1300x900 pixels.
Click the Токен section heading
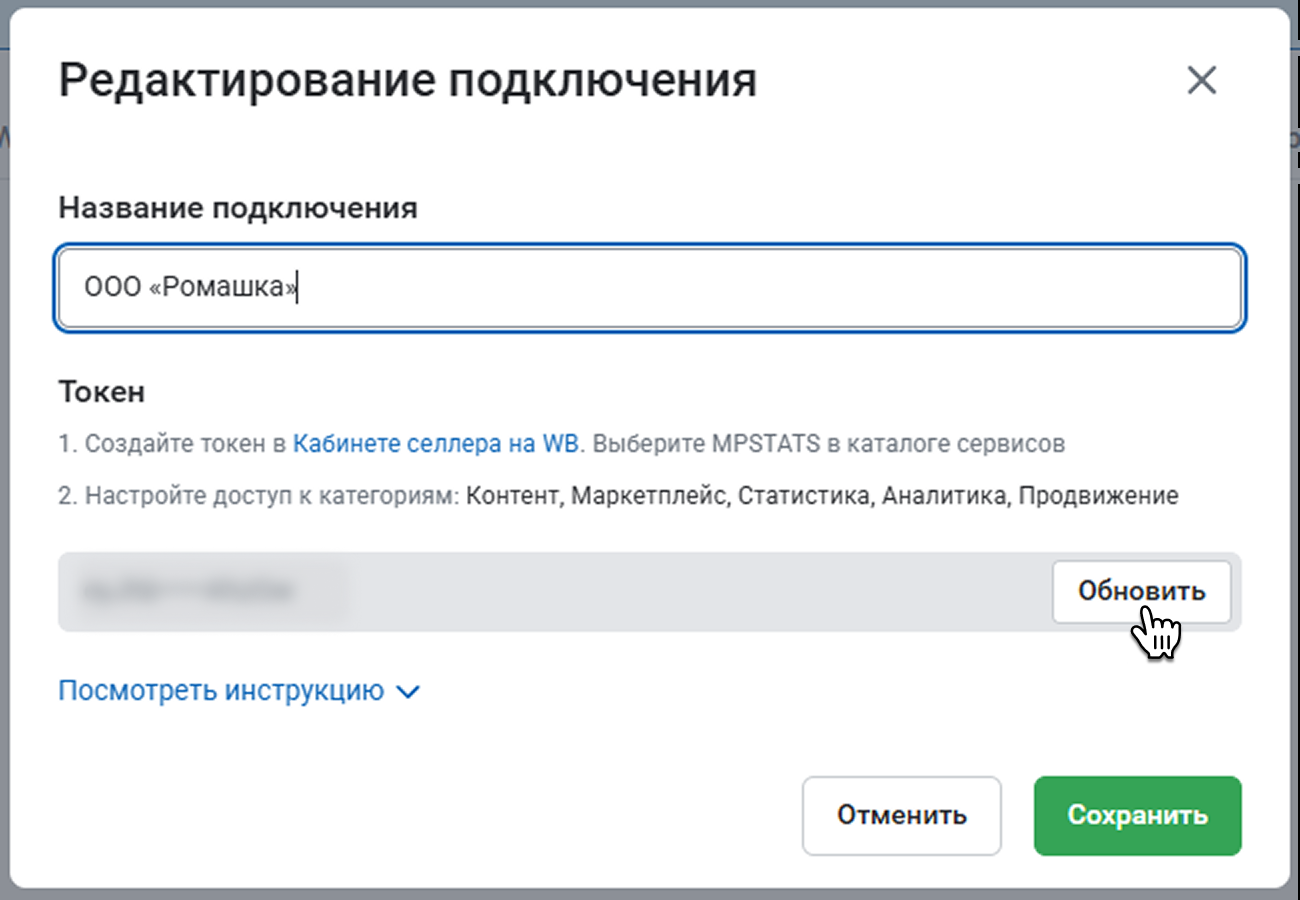coord(101,392)
